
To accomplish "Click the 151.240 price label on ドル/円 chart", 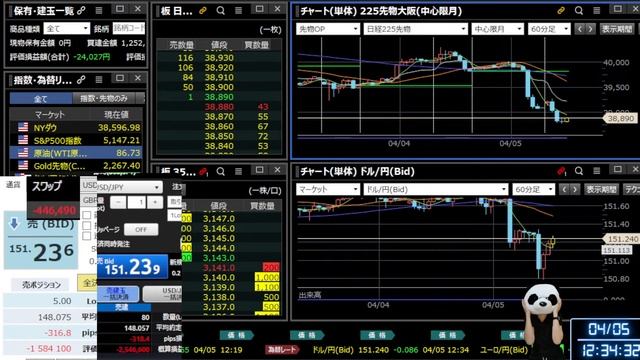I will pyautogui.click(x=621, y=239).
